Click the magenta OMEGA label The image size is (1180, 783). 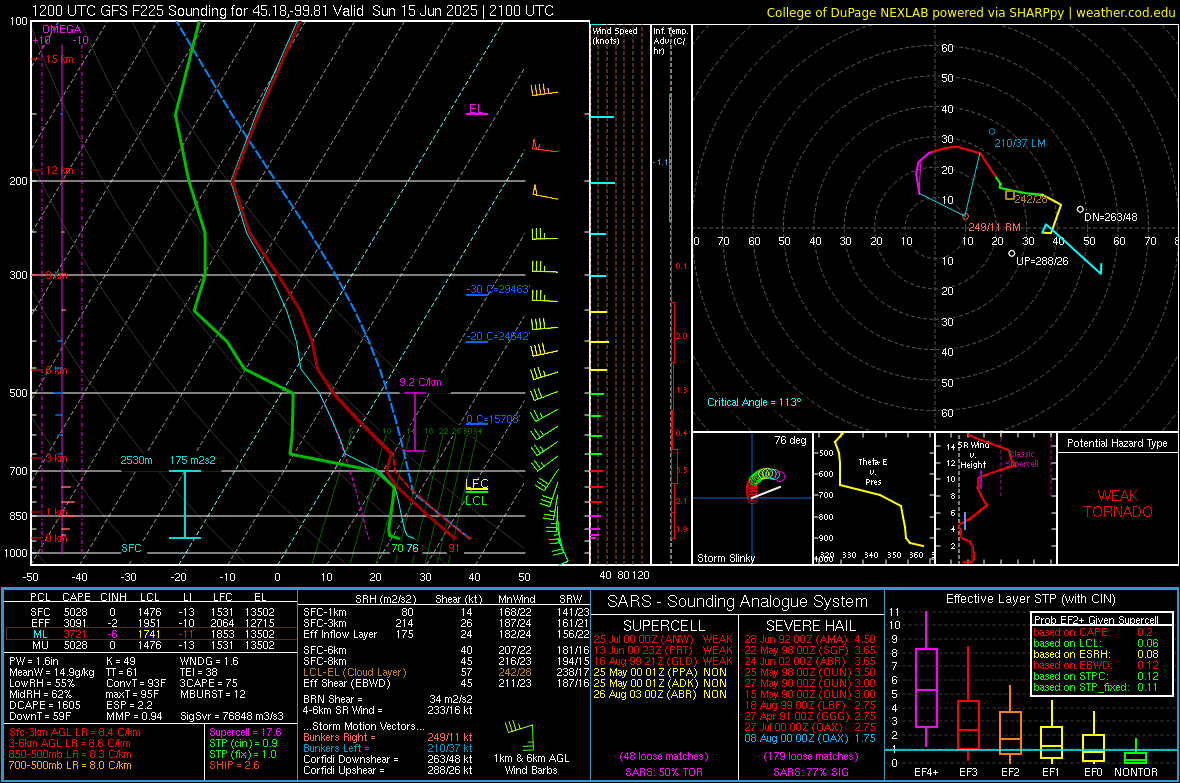click(x=61, y=29)
